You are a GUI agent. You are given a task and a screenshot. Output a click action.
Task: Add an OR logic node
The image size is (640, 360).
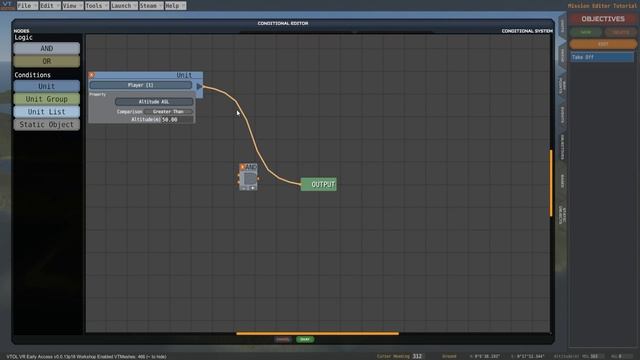pyautogui.click(x=47, y=61)
